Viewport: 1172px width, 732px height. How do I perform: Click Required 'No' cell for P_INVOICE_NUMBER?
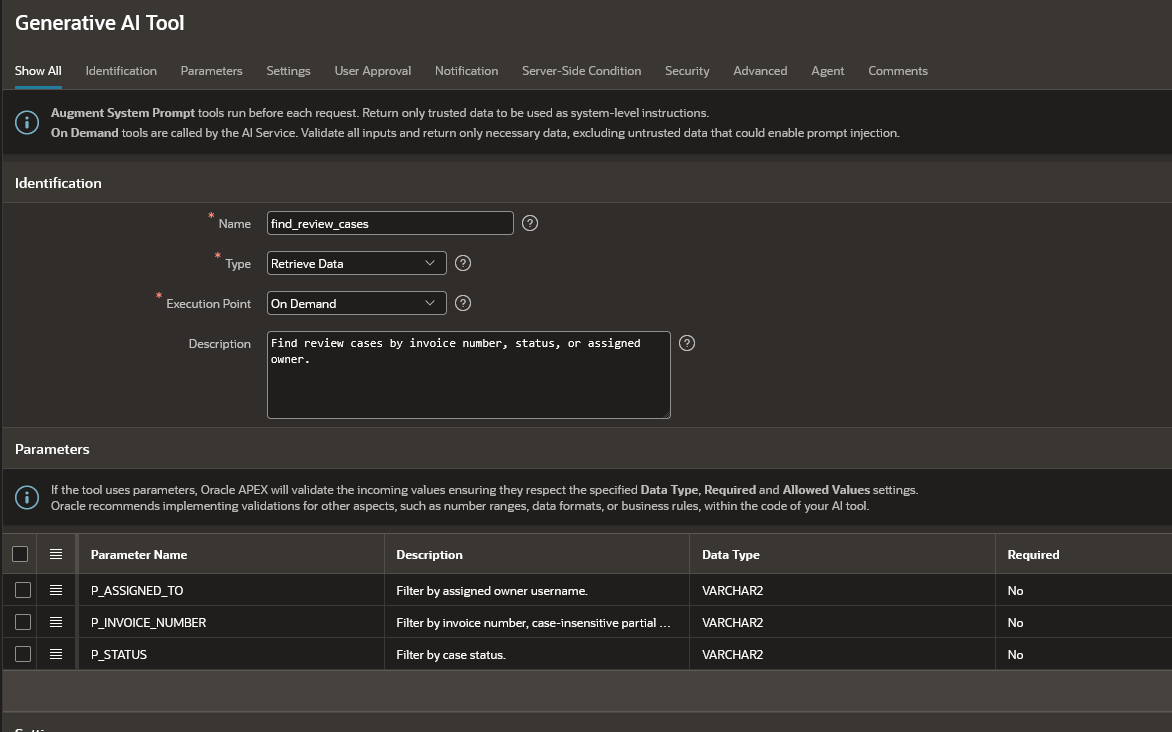coord(1084,622)
